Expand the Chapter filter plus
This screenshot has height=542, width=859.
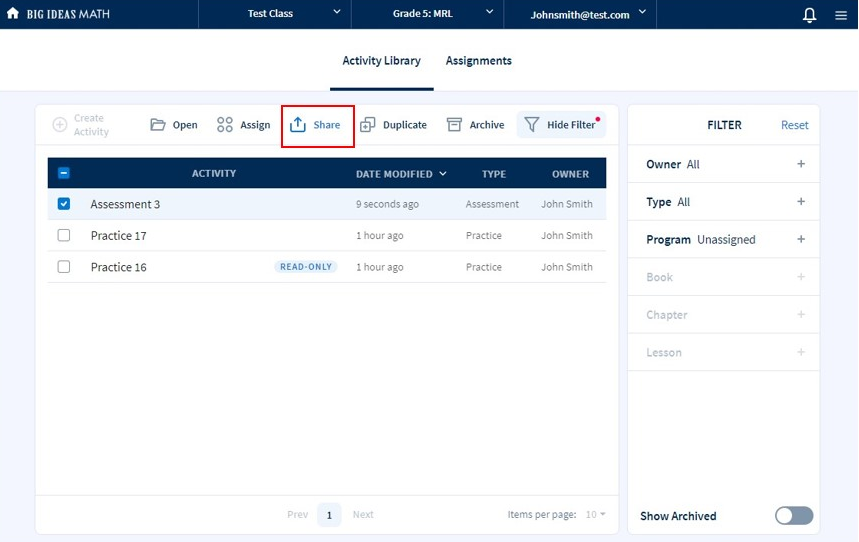point(801,315)
